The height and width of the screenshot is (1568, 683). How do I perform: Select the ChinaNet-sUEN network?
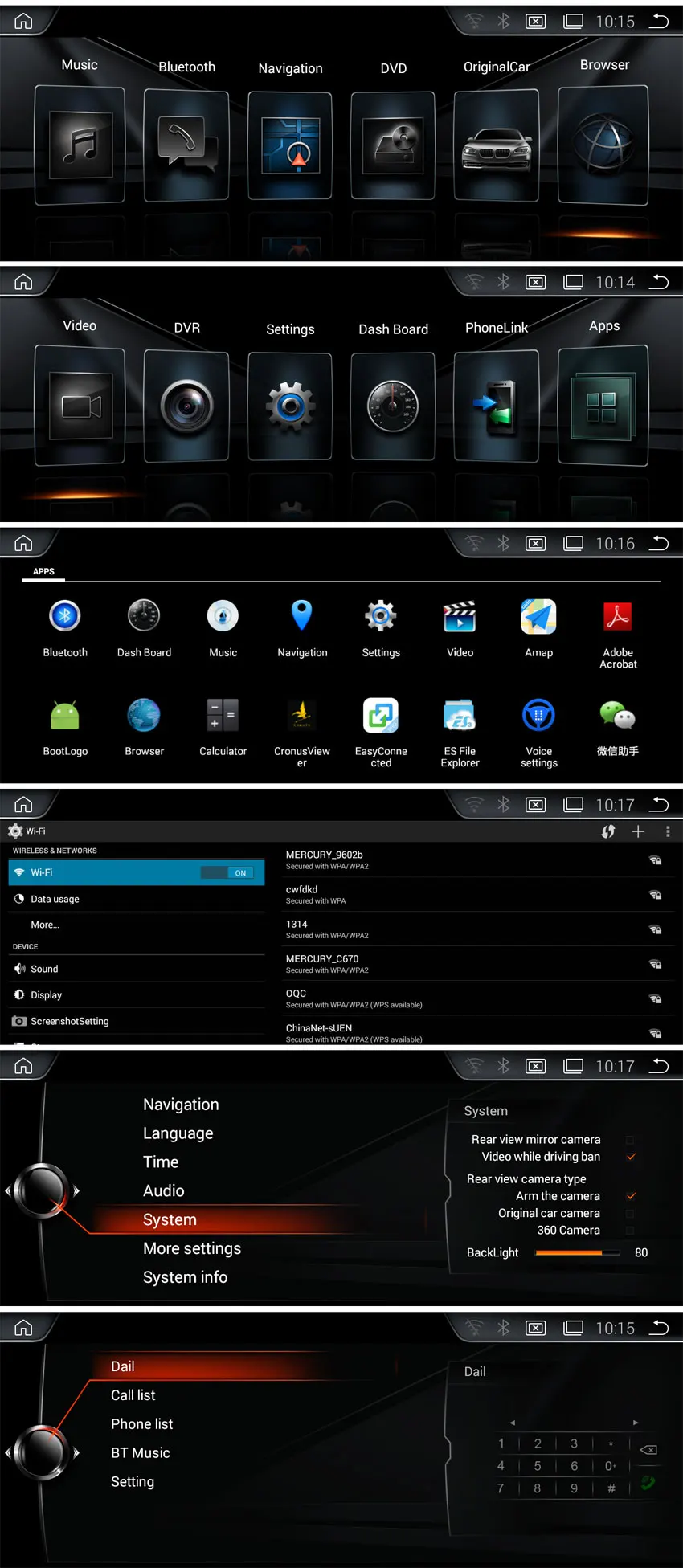click(476, 1033)
